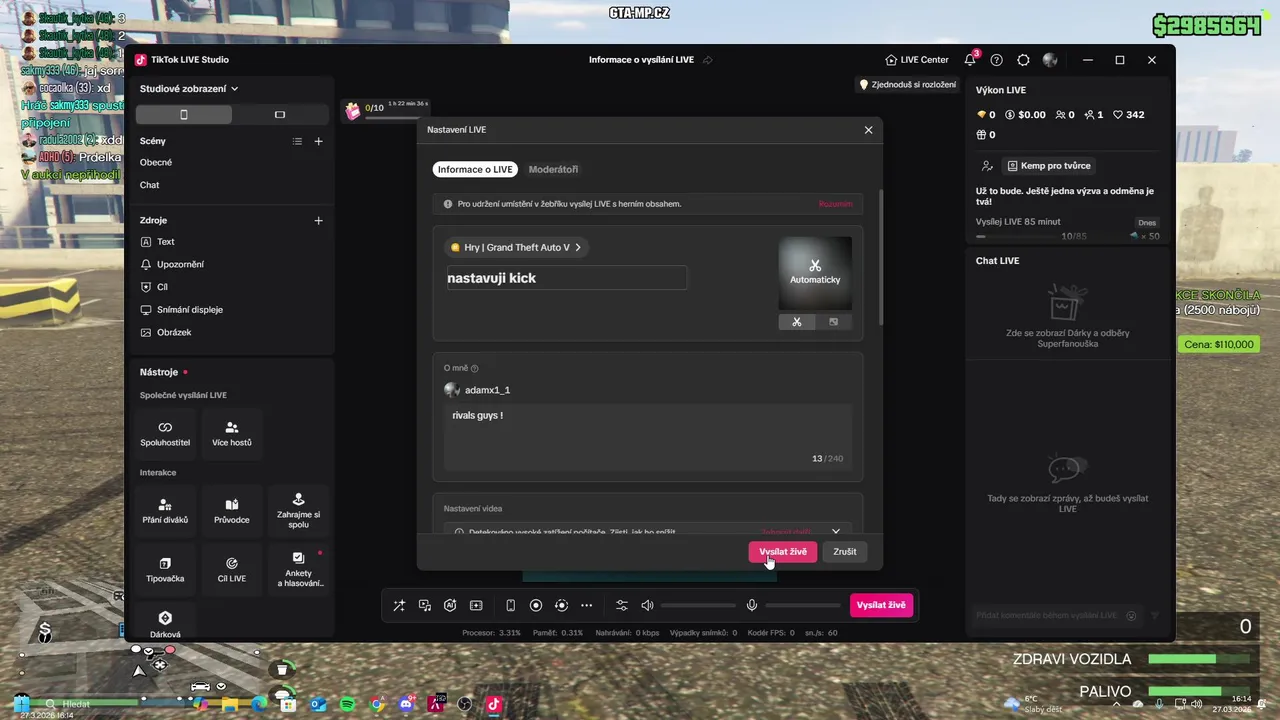
Task: Select automatic cover scissors option
Action: click(797, 322)
